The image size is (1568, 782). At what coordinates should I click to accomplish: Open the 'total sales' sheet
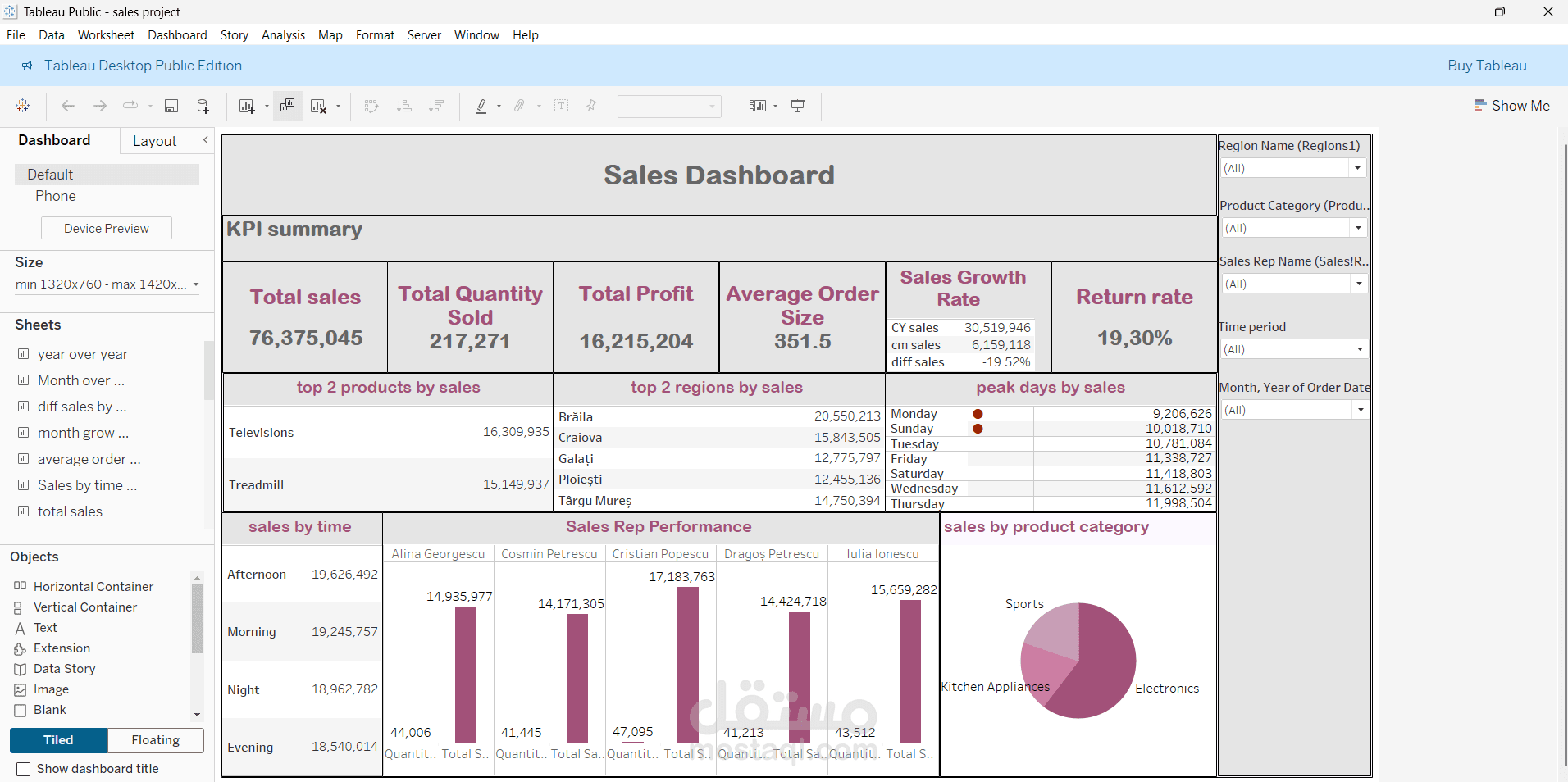point(70,511)
